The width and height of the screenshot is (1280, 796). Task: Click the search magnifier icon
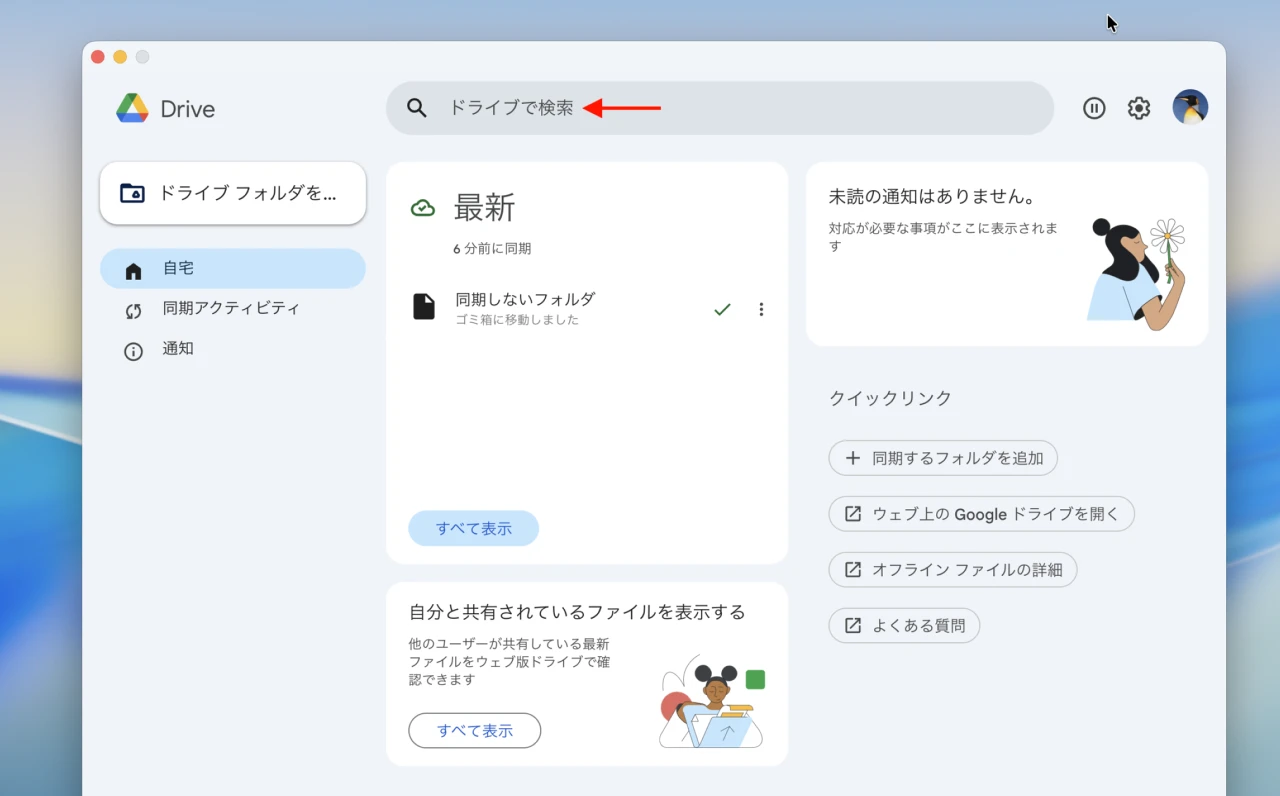416,107
